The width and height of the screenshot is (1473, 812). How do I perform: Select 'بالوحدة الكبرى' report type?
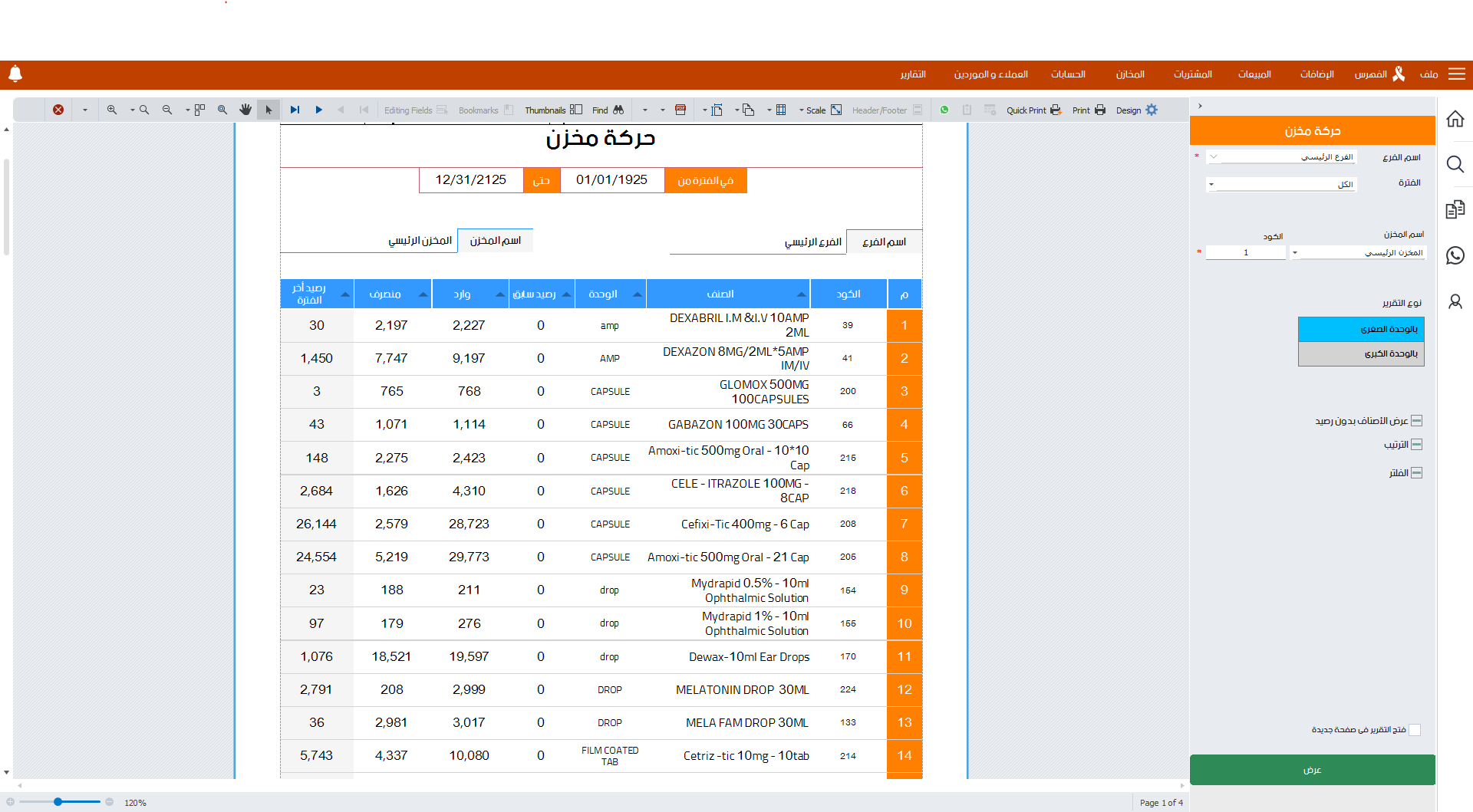[1361, 353]
